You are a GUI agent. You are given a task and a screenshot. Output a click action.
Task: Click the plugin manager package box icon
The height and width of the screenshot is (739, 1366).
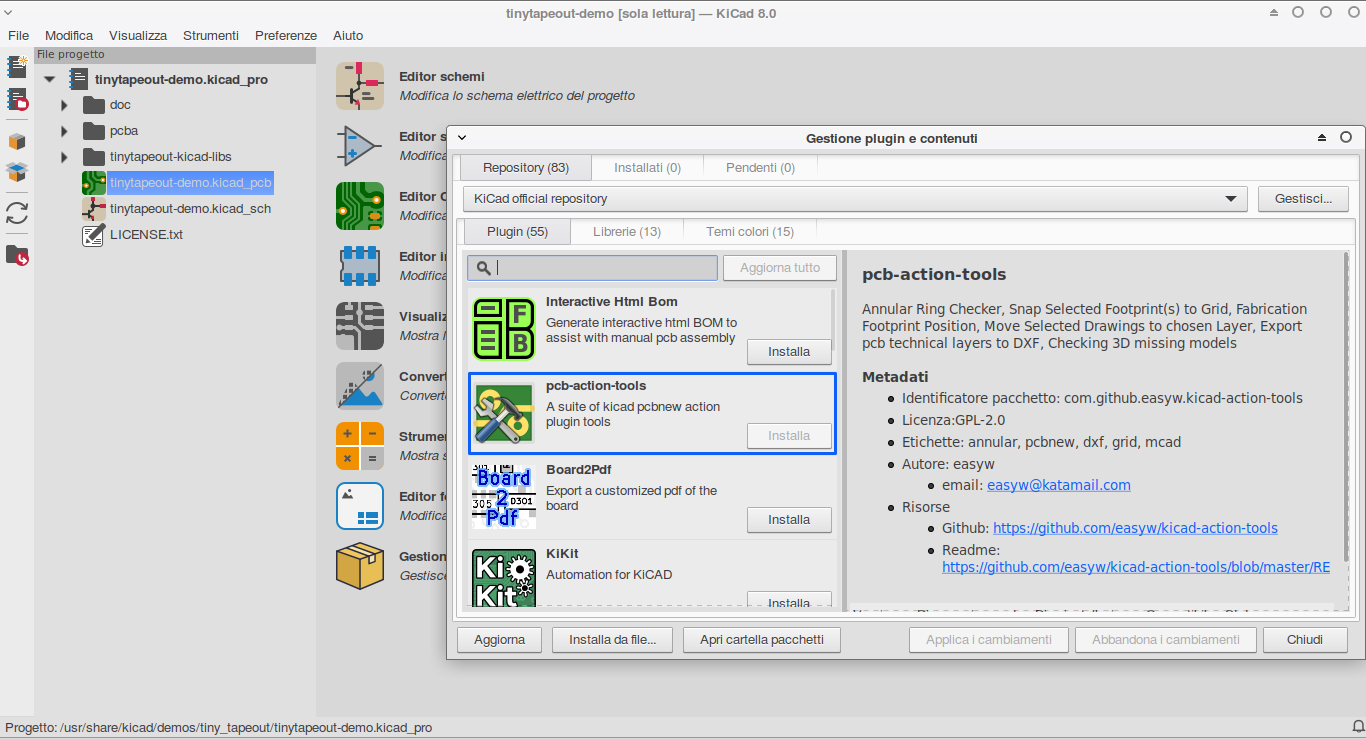coord(360,566)
